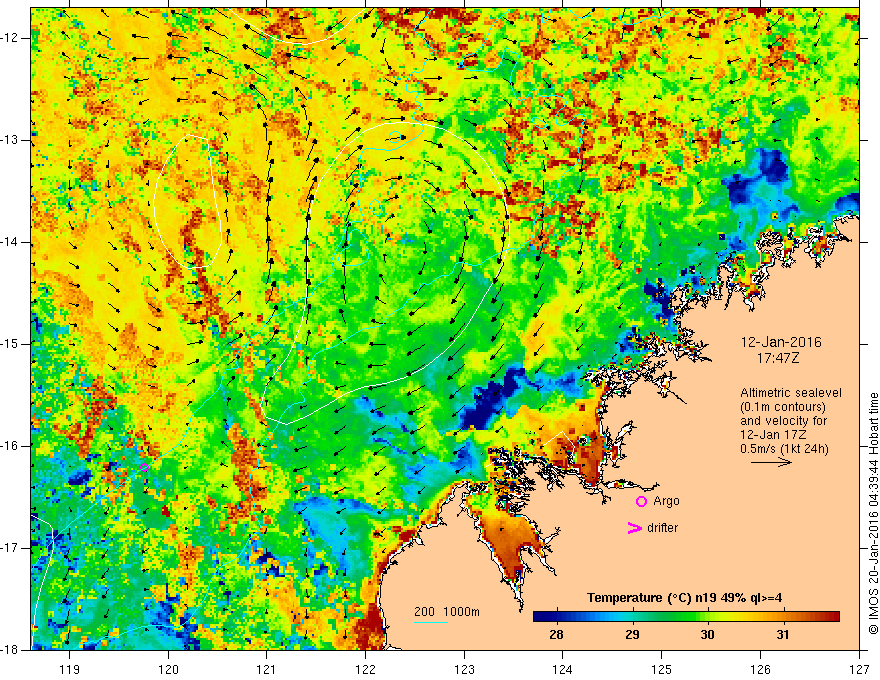The height and width of the screenshot is (680, 880).
Task: Click longitude axis label 119
Action: pos(70,669)
